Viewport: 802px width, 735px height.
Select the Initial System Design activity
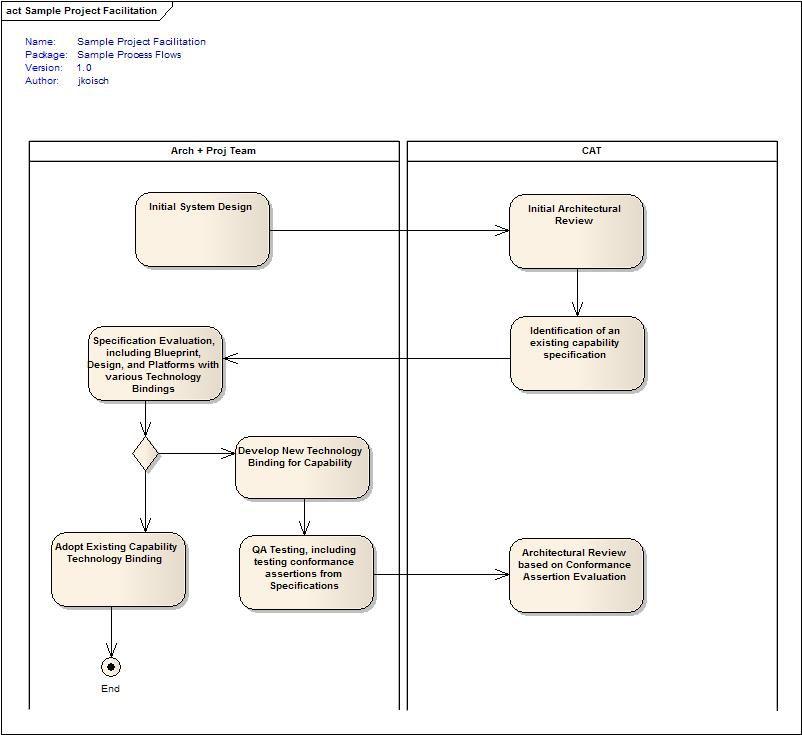coord(202,230)
